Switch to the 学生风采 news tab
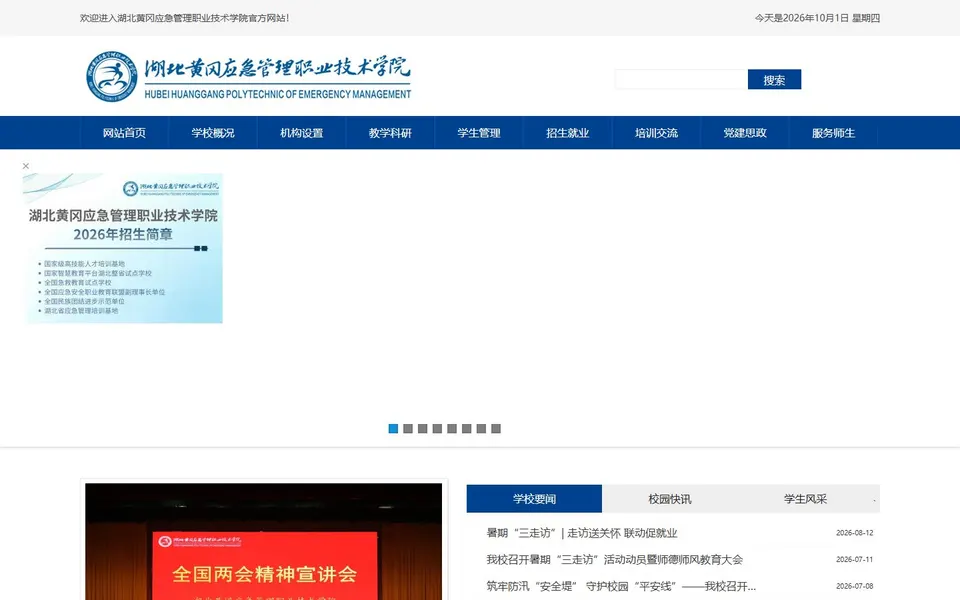Image resolution: width=960 pixels, height=600 pixels. 805,498
